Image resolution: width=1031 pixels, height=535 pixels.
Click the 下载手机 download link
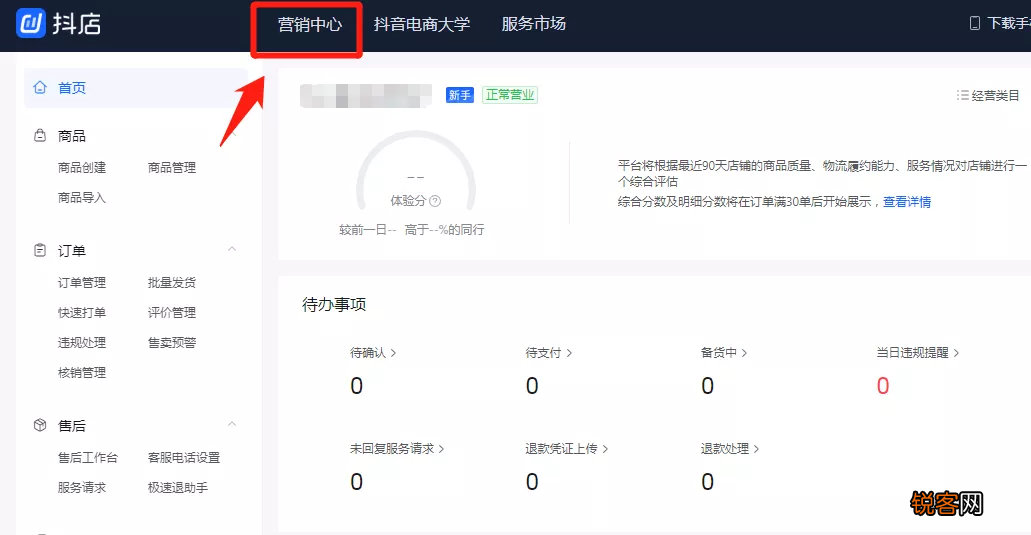click(1000, 24)
